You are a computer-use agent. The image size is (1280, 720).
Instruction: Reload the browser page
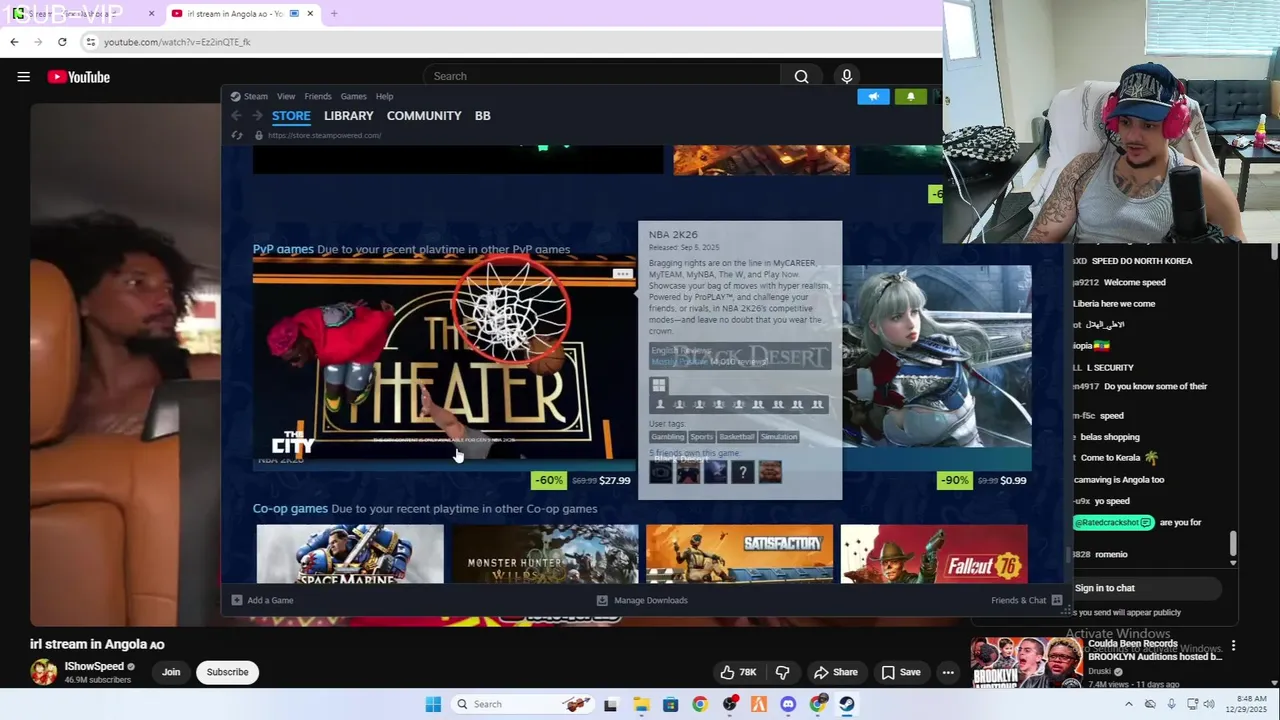tap(62, 42)
